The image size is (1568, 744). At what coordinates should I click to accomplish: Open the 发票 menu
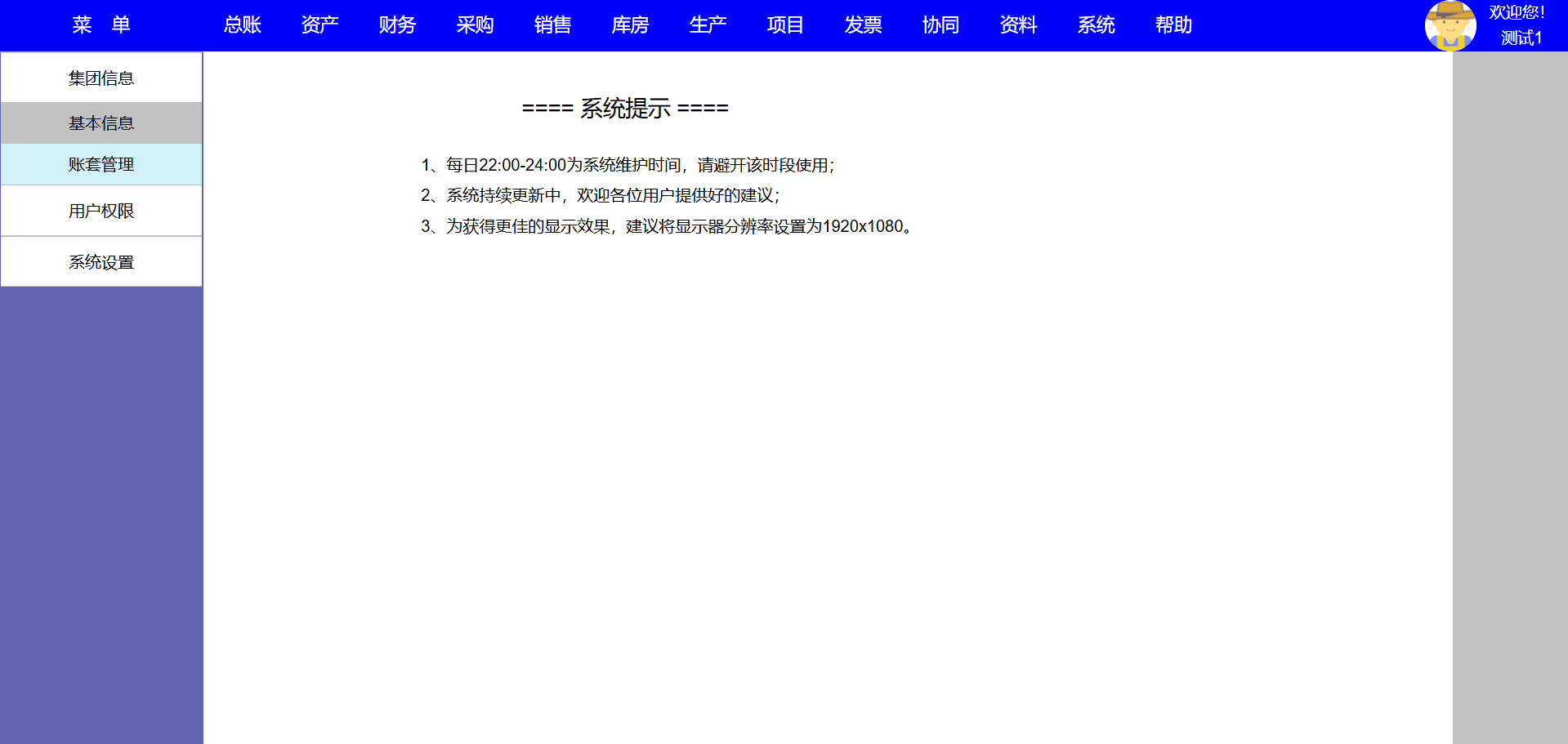point(864,25)
